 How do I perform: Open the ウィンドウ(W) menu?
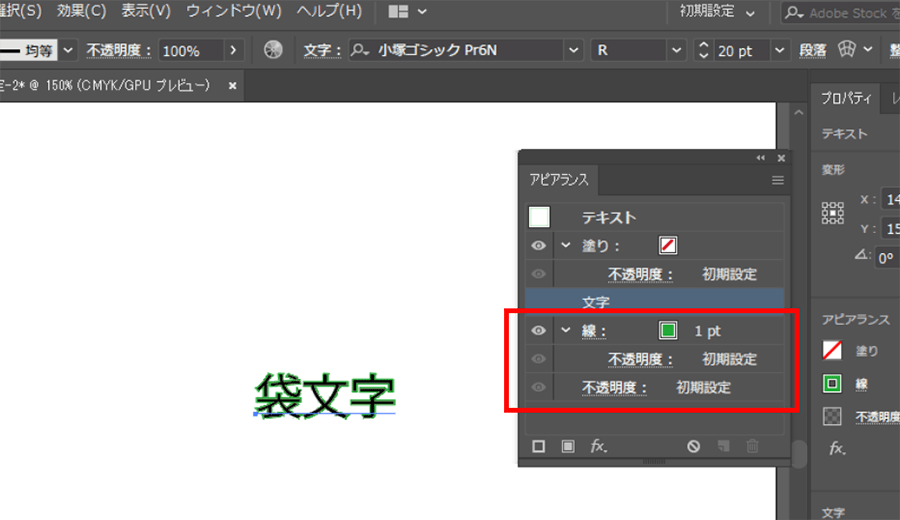click(234, 11)
